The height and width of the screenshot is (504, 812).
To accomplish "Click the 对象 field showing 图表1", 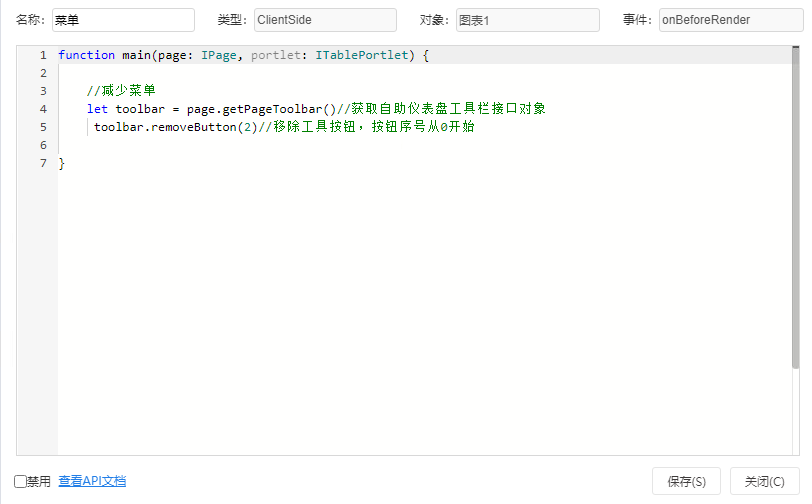I will pos(528,20).
